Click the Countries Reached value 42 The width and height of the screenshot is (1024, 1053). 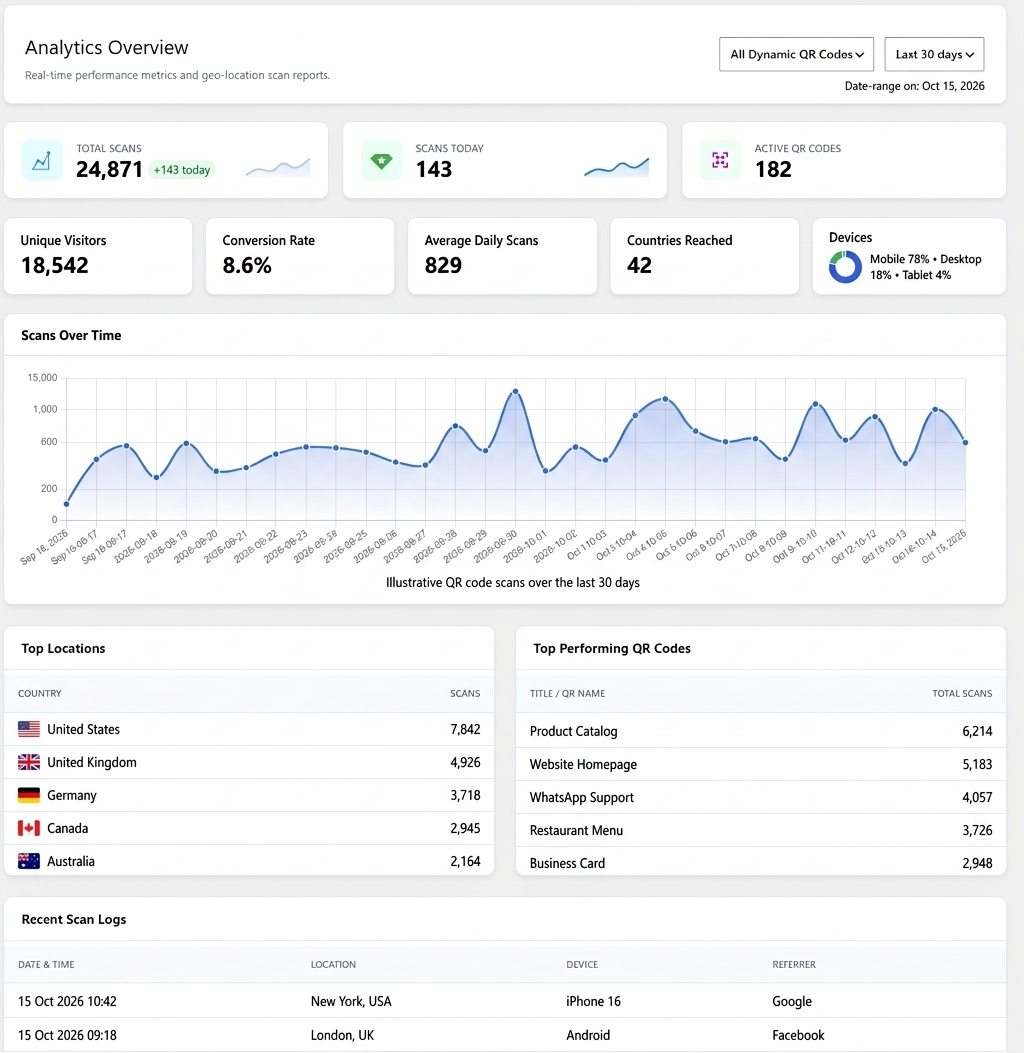tap(639, 266)
